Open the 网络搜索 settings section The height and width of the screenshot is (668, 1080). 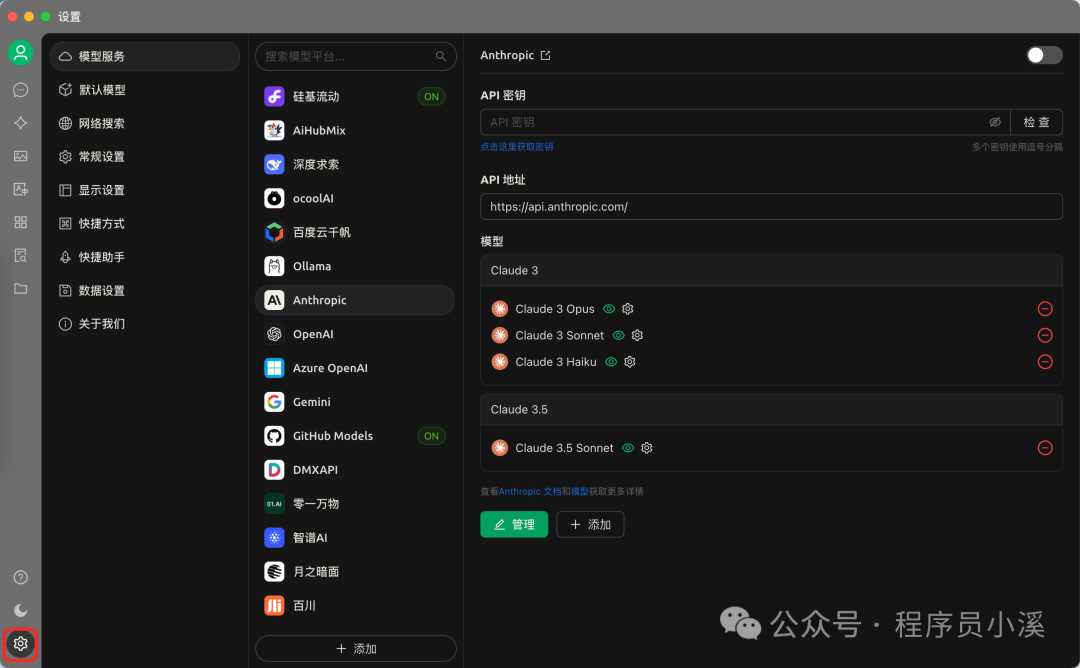click(x=145, y=123)
